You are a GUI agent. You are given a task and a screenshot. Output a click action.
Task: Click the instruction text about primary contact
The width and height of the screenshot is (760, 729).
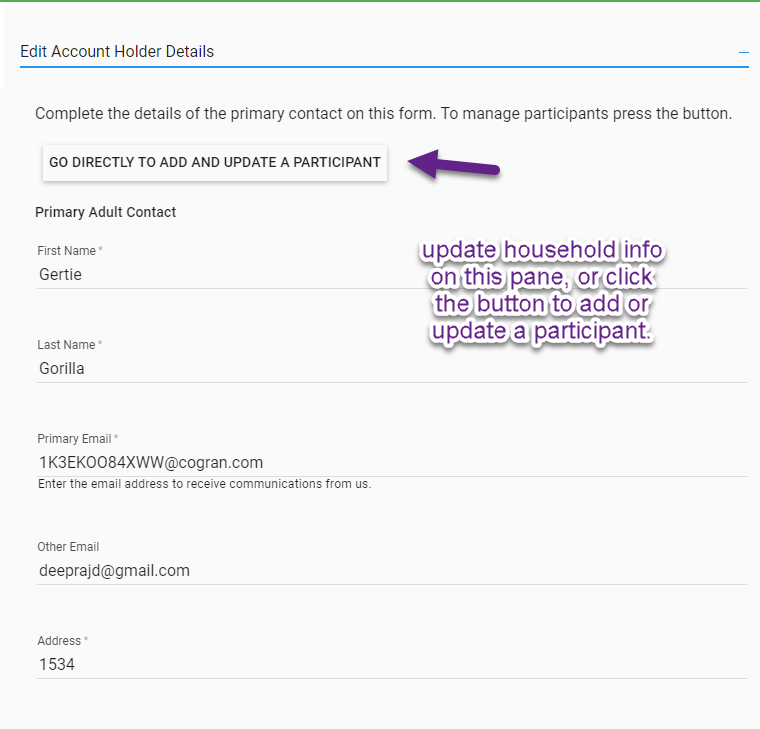(383, 113)
